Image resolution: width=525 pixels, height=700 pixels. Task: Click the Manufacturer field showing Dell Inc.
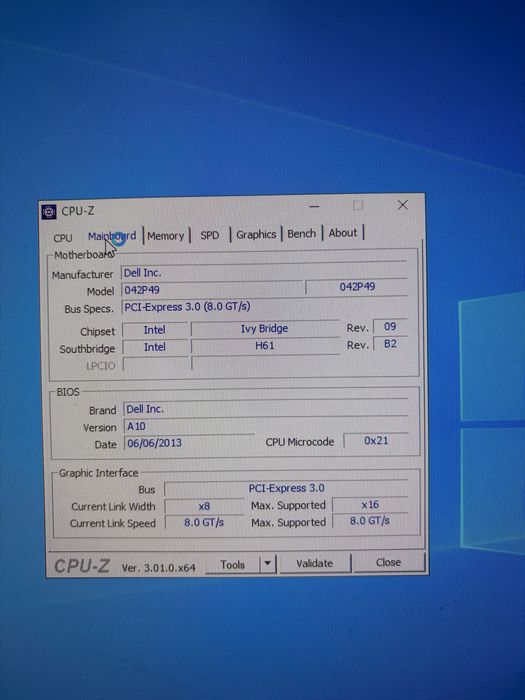[x=263, y=272]
